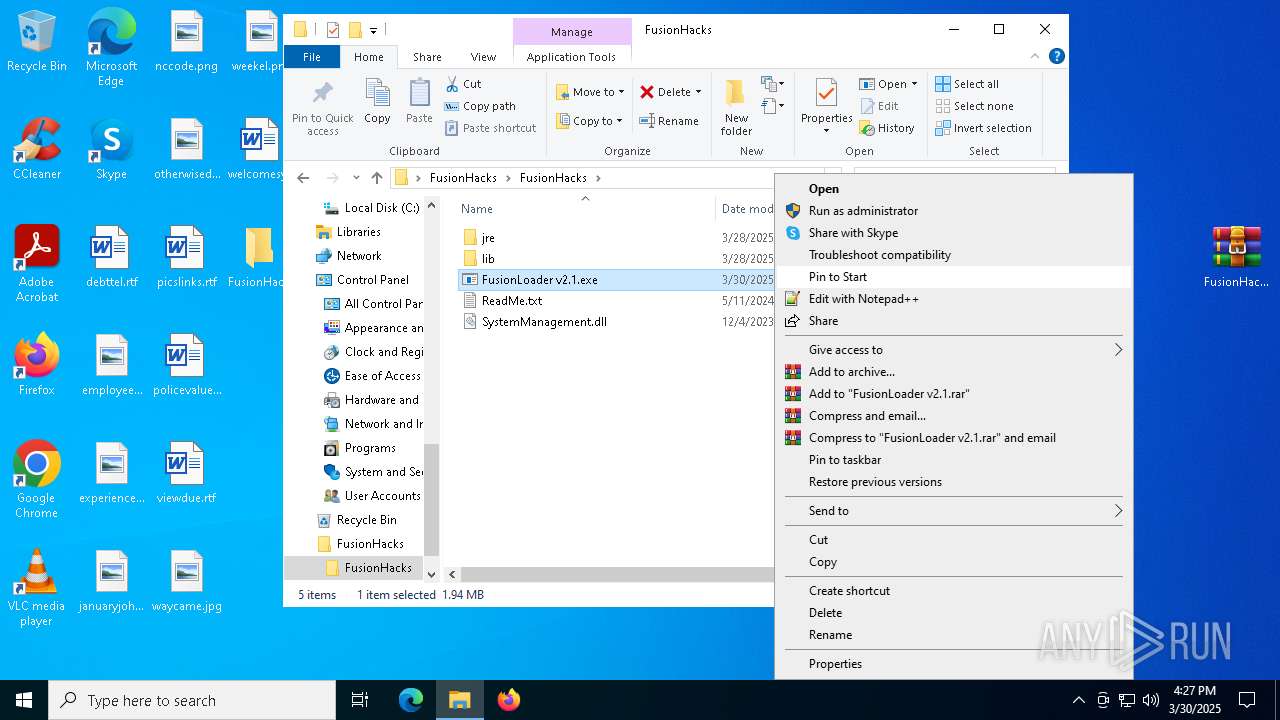Show hidden system tray icons
The width and height of the screenshot is (1280, 720).
click(x=1078, y=700)
